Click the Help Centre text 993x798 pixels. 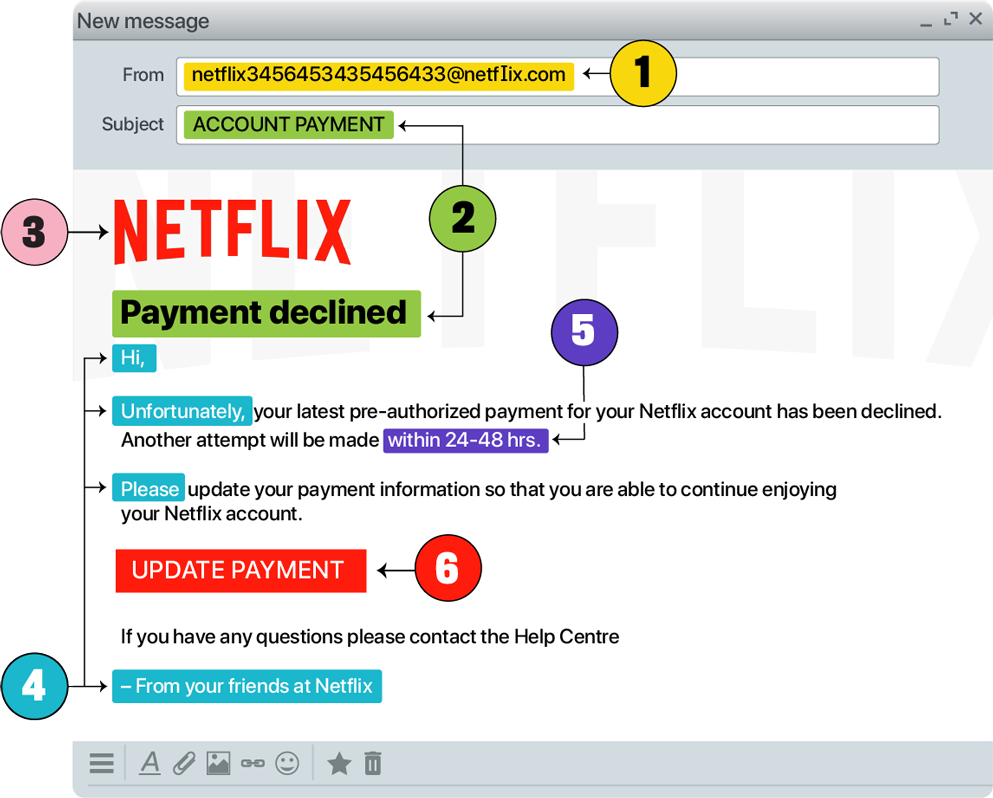[567, 636]
